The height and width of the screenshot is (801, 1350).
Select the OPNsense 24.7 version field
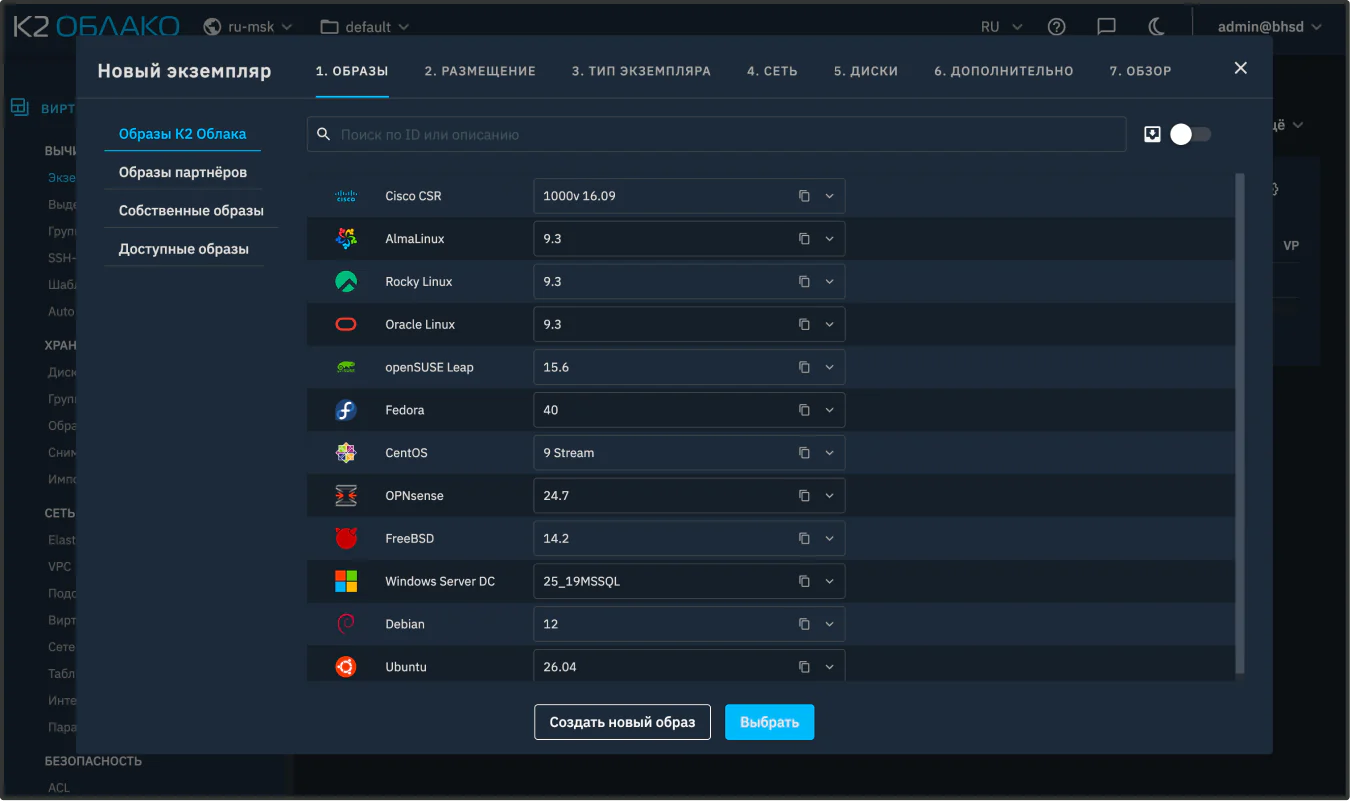[x=689, y=496]
